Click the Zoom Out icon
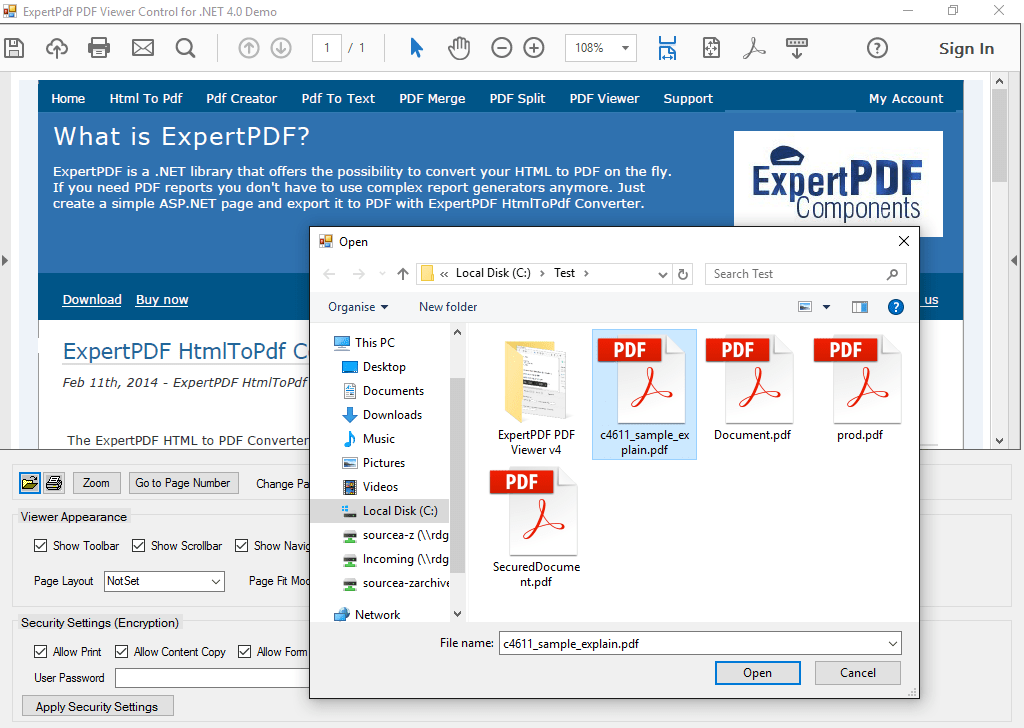The width and height of the screenshot is (1024, 728). click(x=501, y=47)
